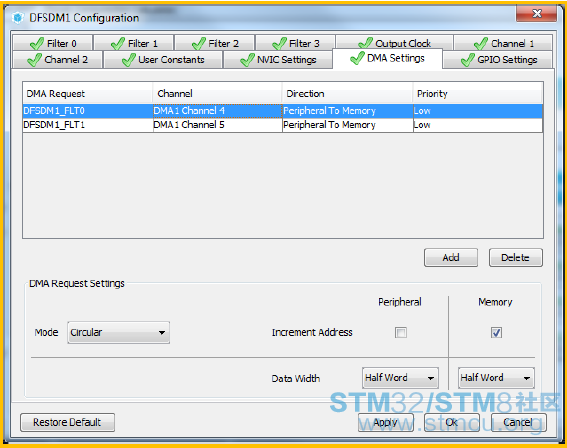This screenshot has width=567, height=448.
Task: Switch to the Output Clock tab
Action: [395, 43]
